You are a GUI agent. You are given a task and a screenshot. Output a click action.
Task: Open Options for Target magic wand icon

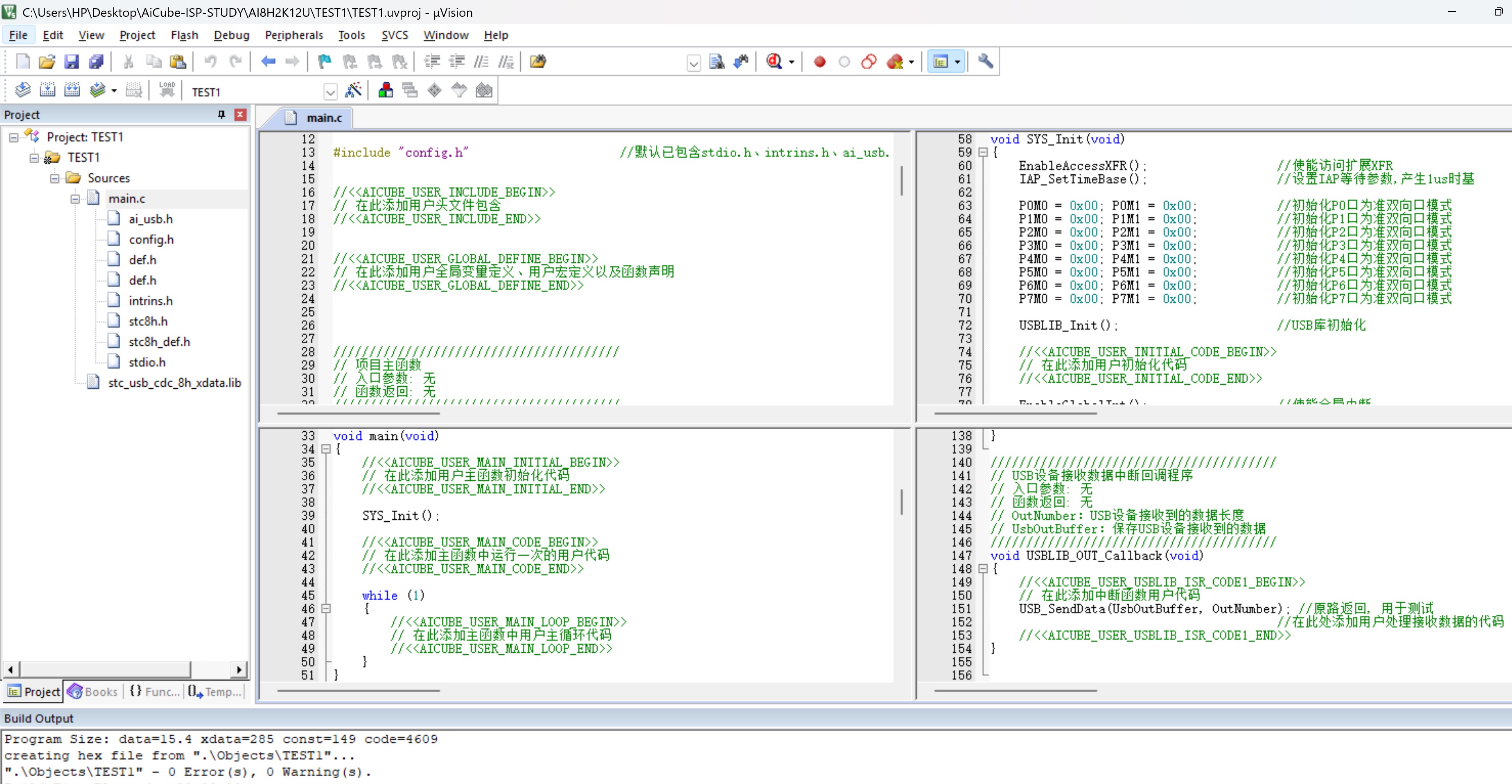353,90
